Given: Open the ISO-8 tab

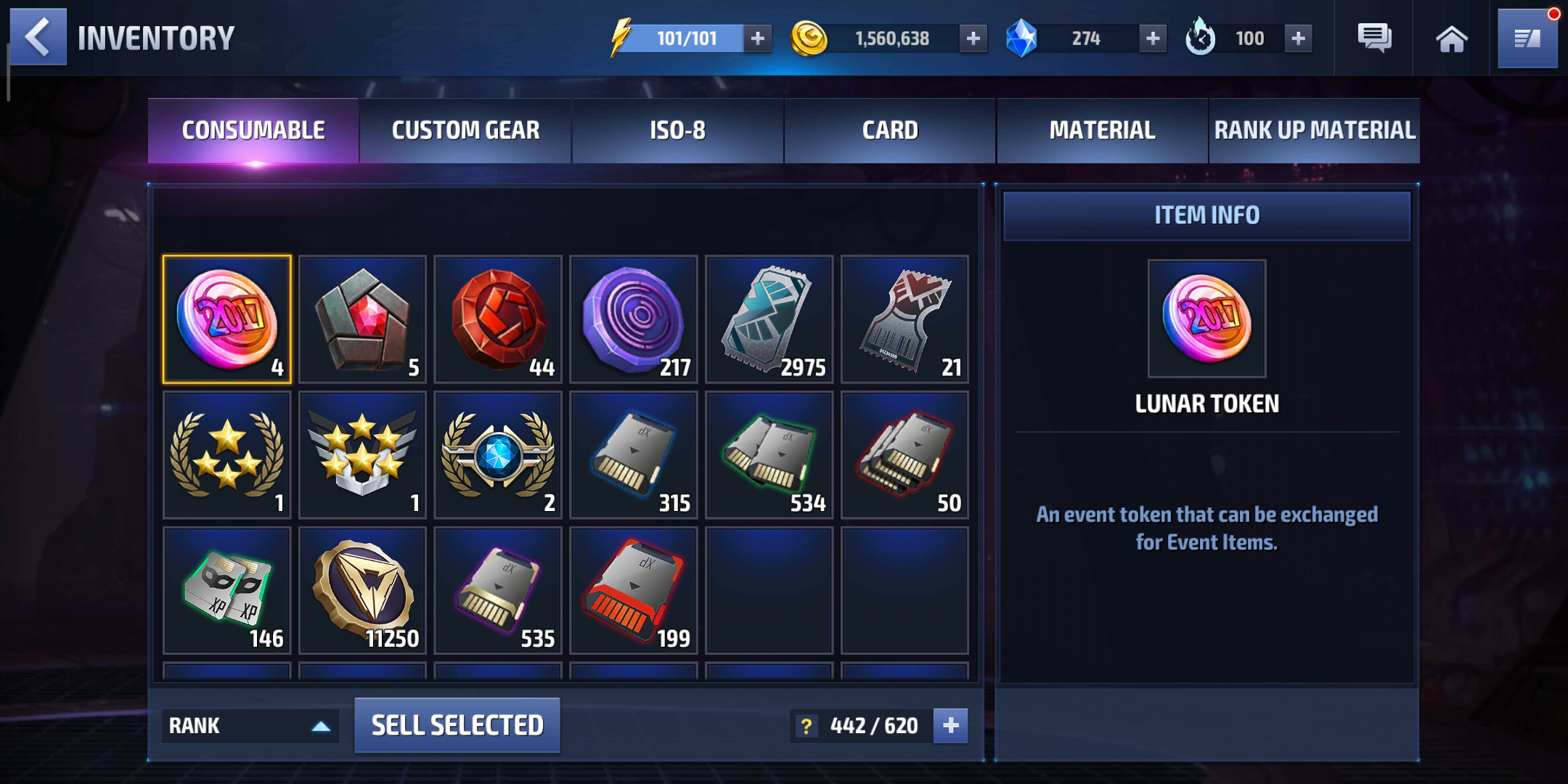Looking at the screenshot, I should tap(678, 131).
